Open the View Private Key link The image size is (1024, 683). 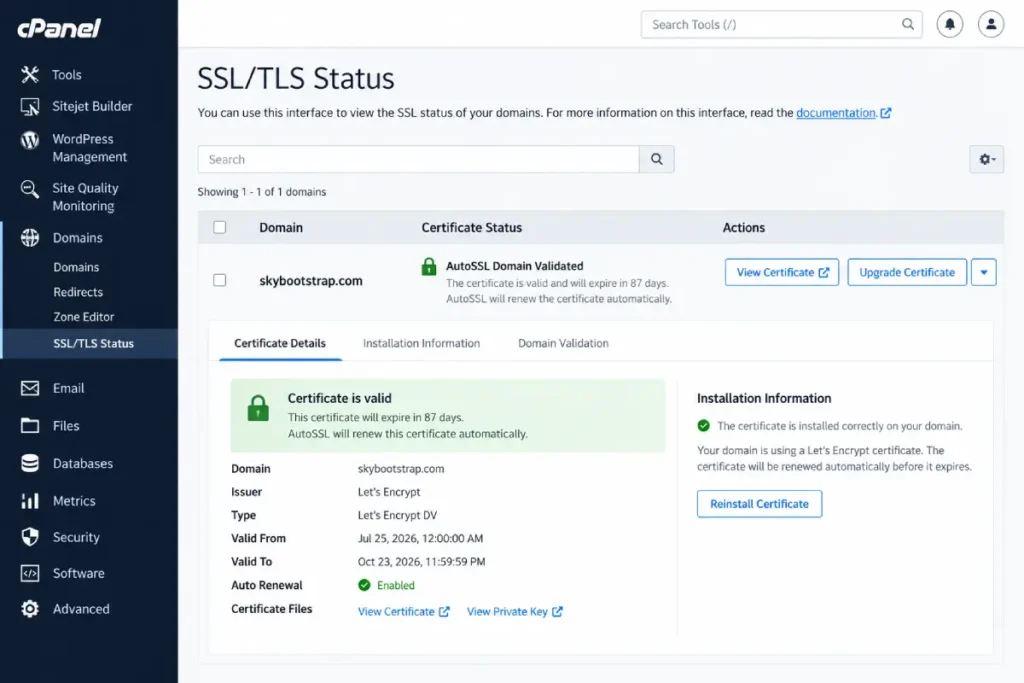tap(515, 612)
